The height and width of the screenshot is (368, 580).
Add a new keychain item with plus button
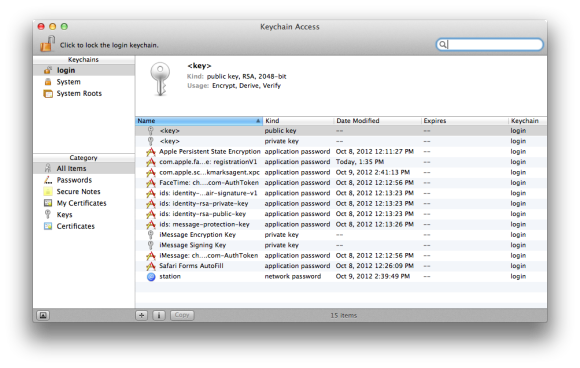tap(142, 315)
